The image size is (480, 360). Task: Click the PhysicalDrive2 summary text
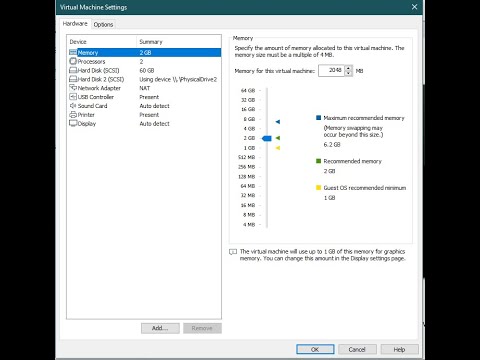pos(178,79)
